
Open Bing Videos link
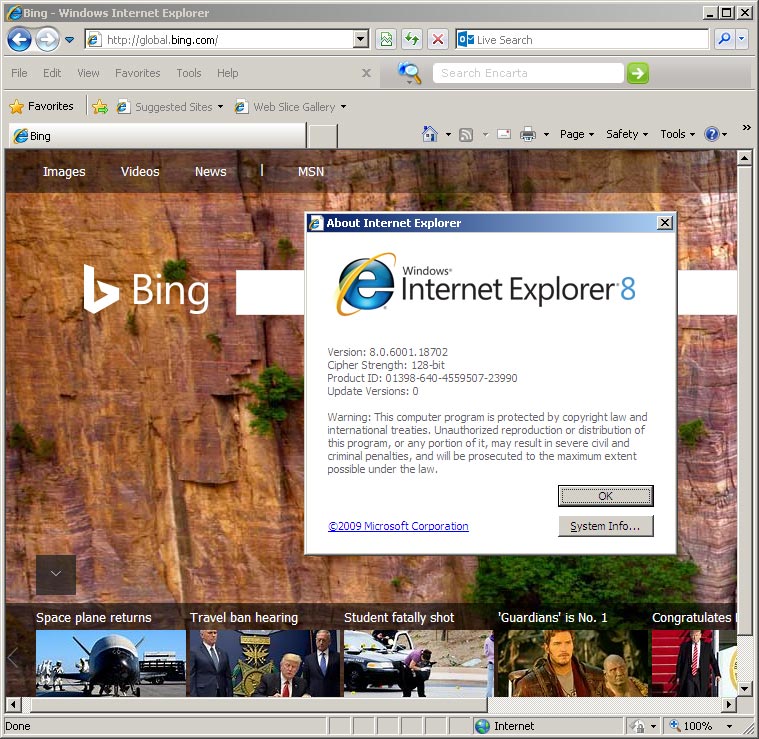140,172
